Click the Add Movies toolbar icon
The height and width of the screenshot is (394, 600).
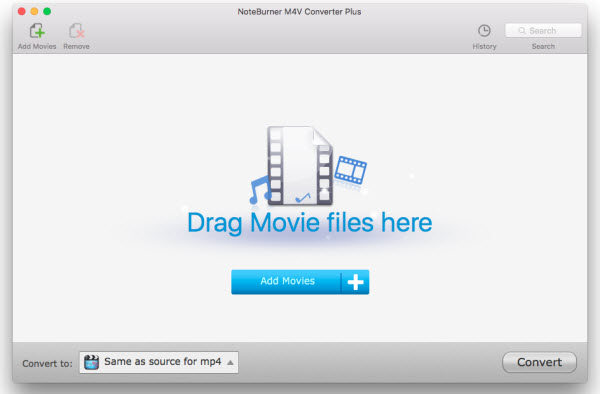37,31
